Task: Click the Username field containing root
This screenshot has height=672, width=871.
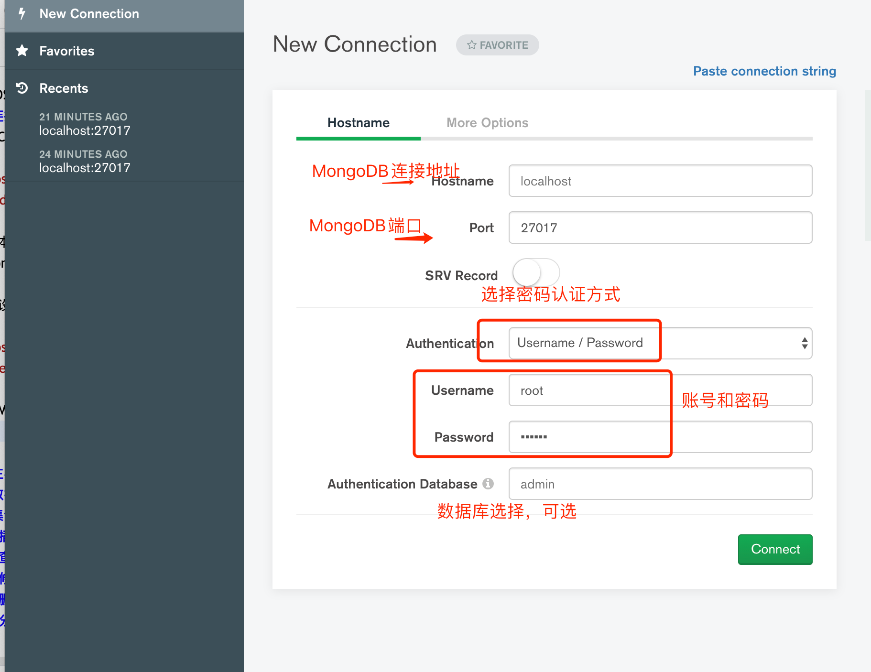Action: 660,390
